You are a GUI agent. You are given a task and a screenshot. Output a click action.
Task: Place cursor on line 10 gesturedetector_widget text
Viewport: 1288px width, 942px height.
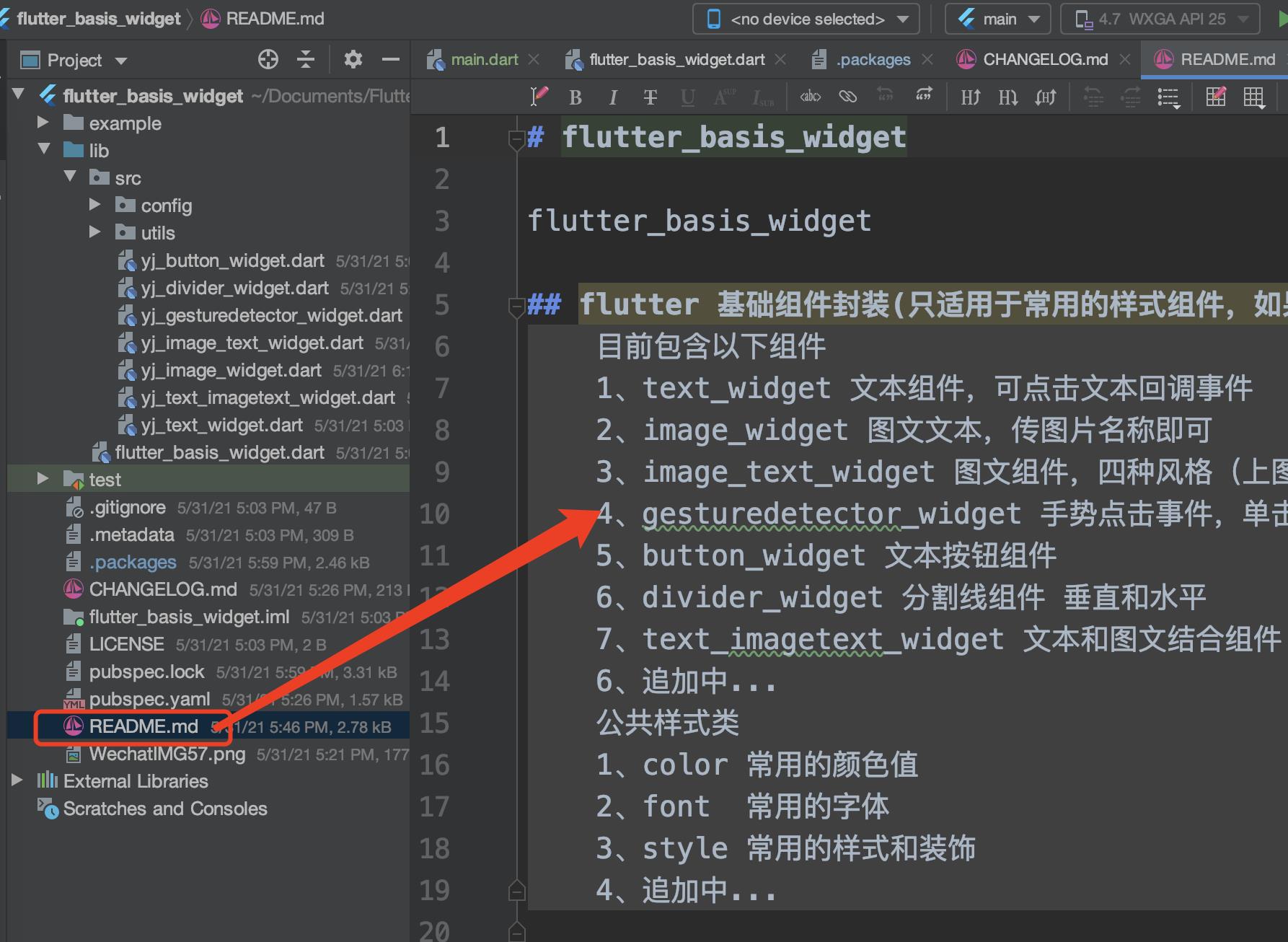click(x=832, y=514)
